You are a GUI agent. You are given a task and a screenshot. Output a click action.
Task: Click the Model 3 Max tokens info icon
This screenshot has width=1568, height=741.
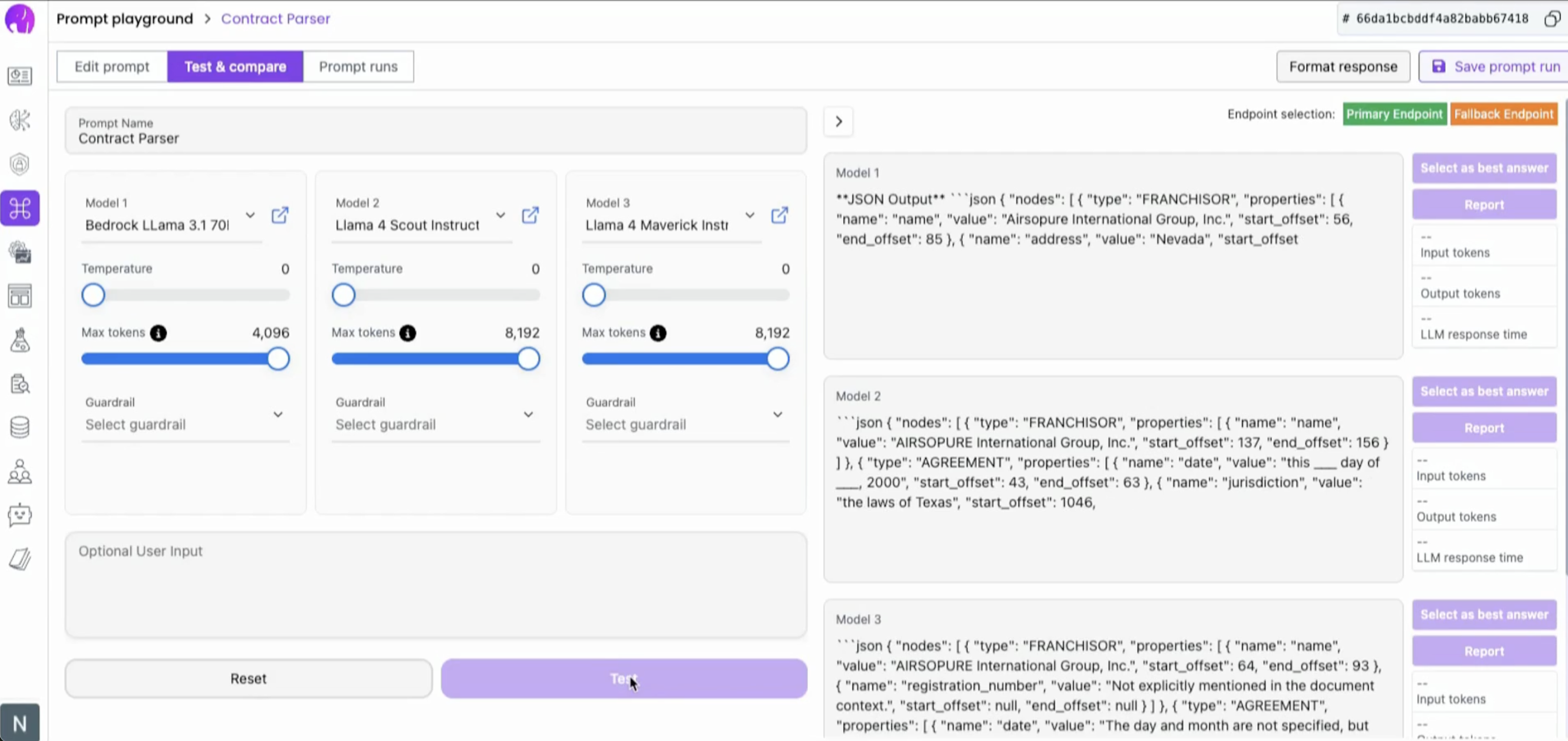[658, 333]
